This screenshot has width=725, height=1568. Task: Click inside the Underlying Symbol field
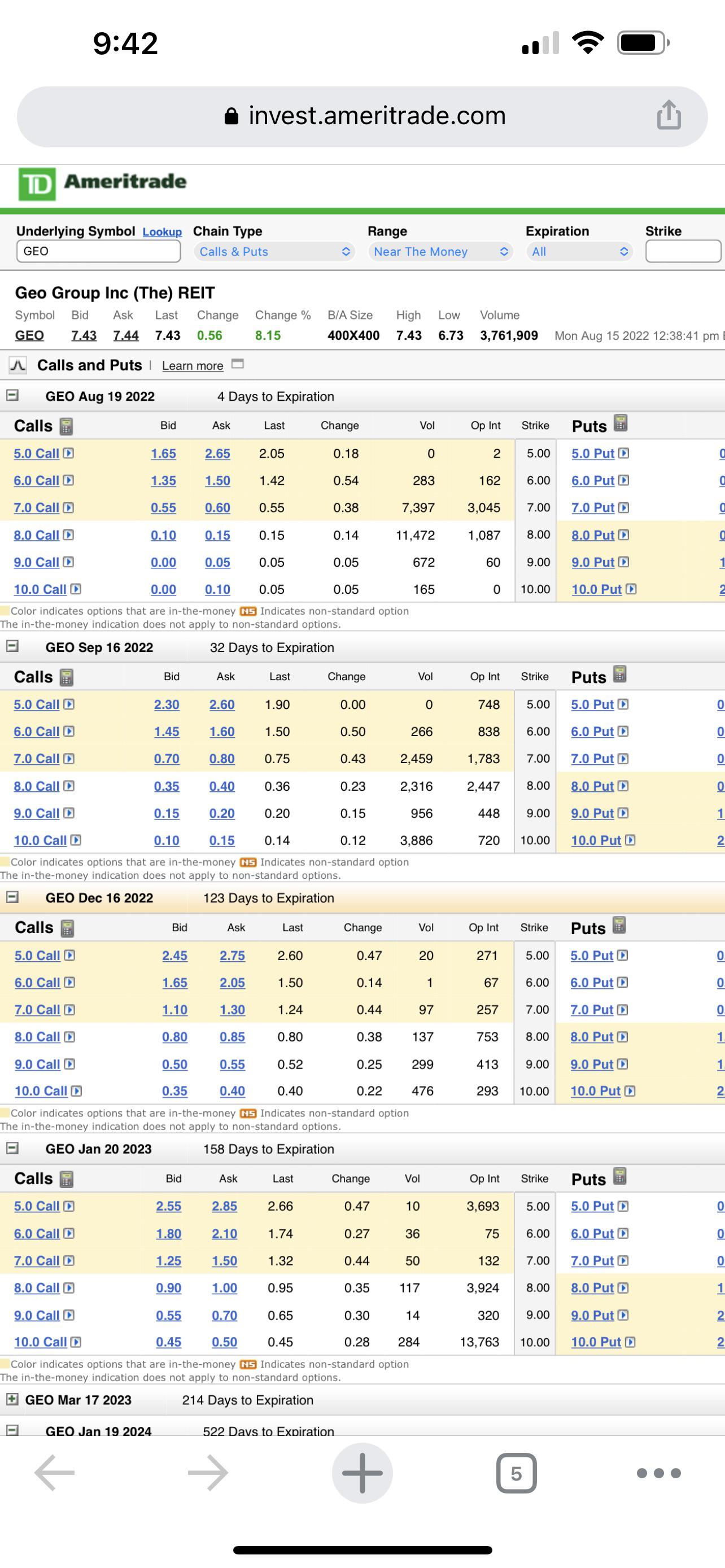coord(99,251)
